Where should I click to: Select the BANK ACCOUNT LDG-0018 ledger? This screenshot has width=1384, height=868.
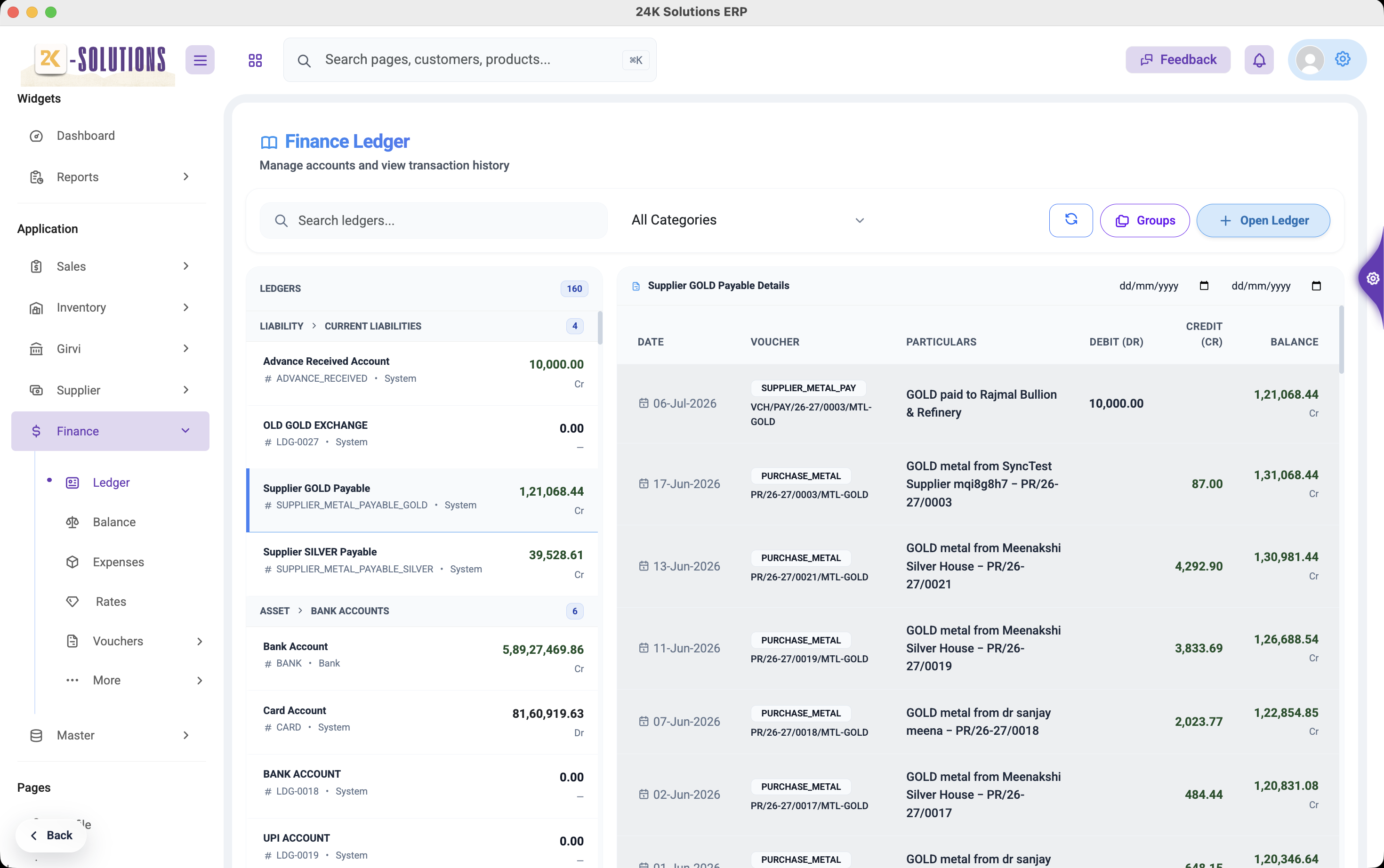click(422, 787)
